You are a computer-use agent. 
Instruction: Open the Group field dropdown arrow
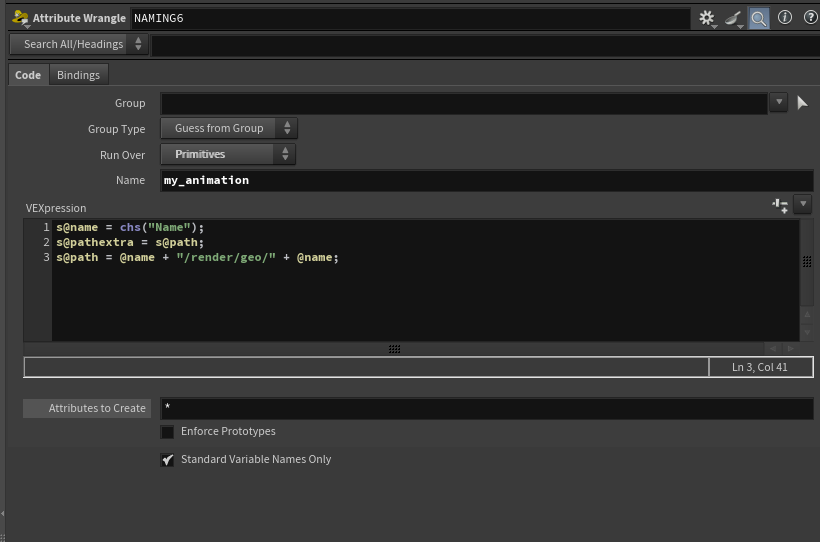(x=778, y=102)
